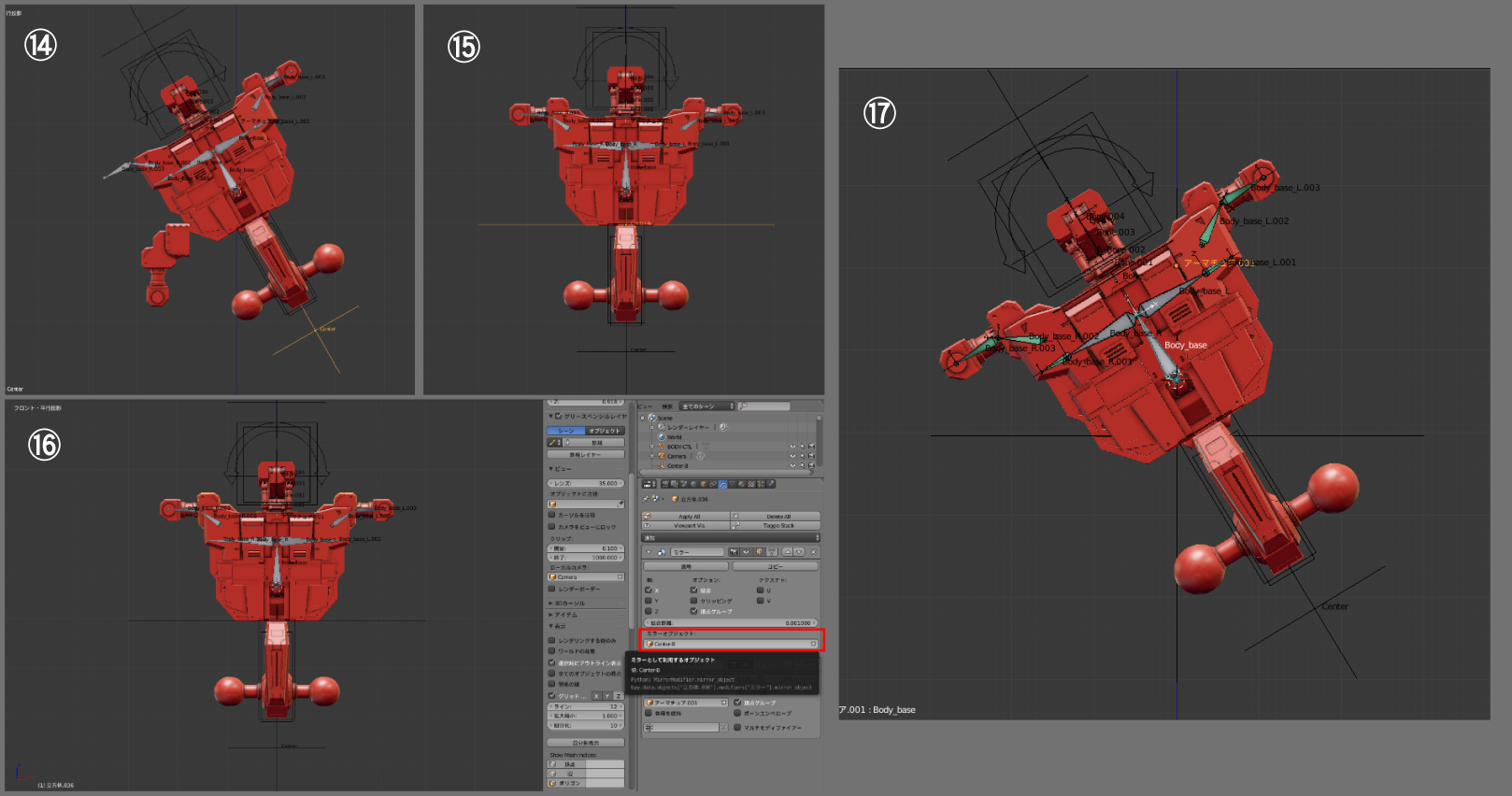Enable the V texture mirror checkbox
Viewport: 1512px width, 796px height.
pos(761,601)
